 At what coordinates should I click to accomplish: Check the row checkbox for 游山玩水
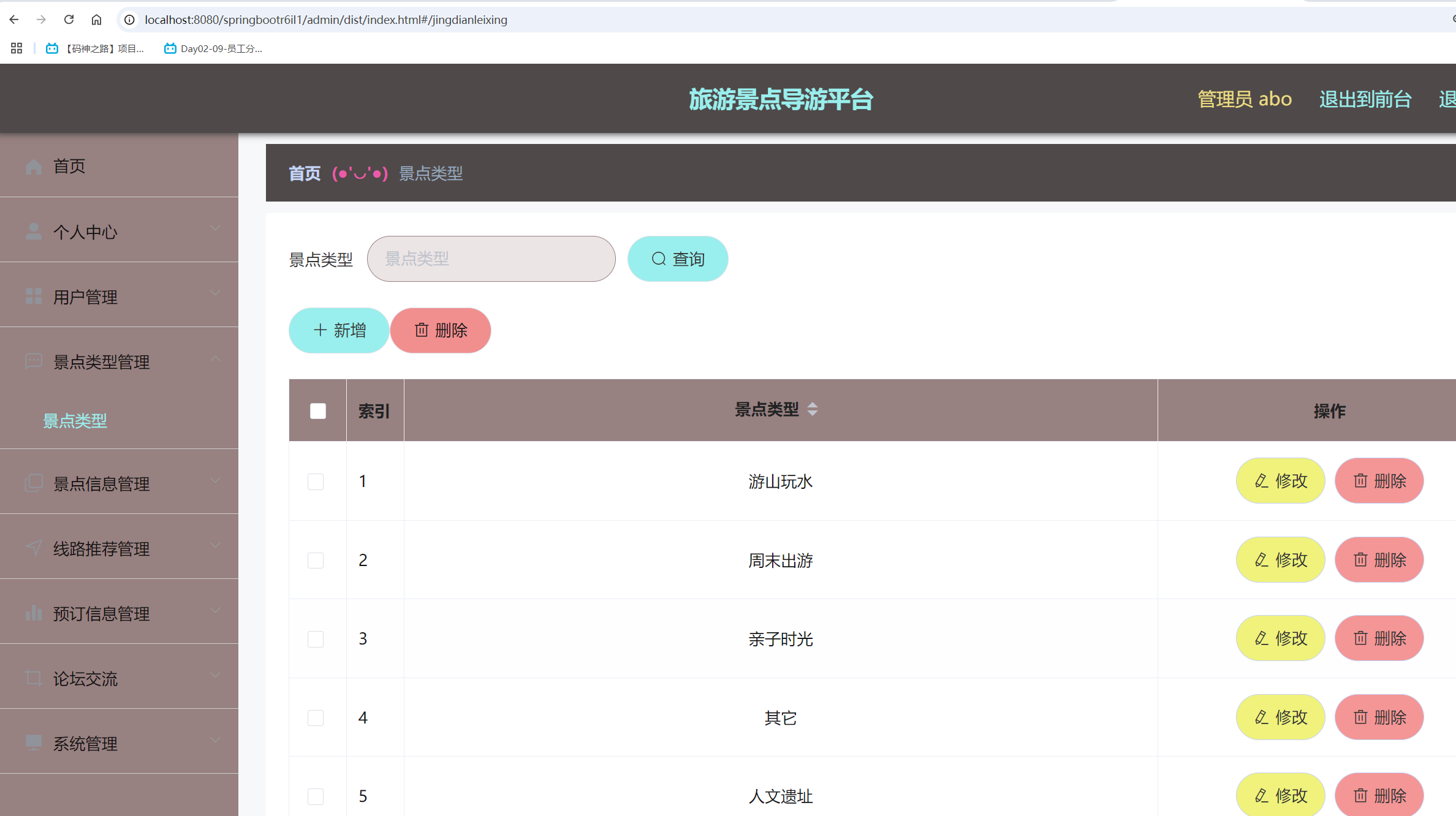tap(316, 482)
